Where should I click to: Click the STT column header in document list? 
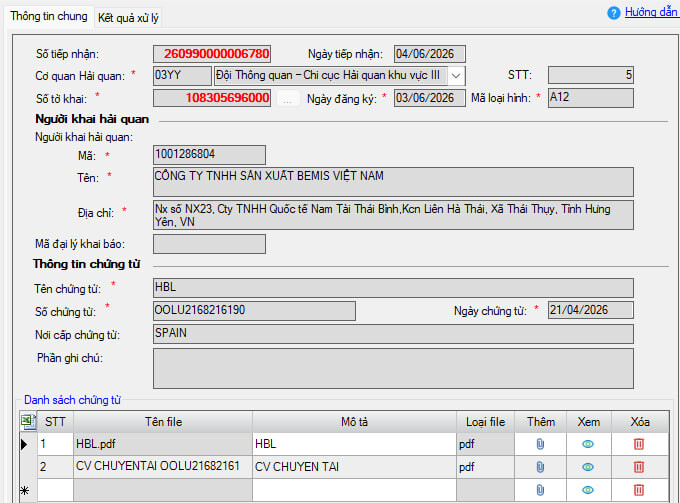click(55, 422)
